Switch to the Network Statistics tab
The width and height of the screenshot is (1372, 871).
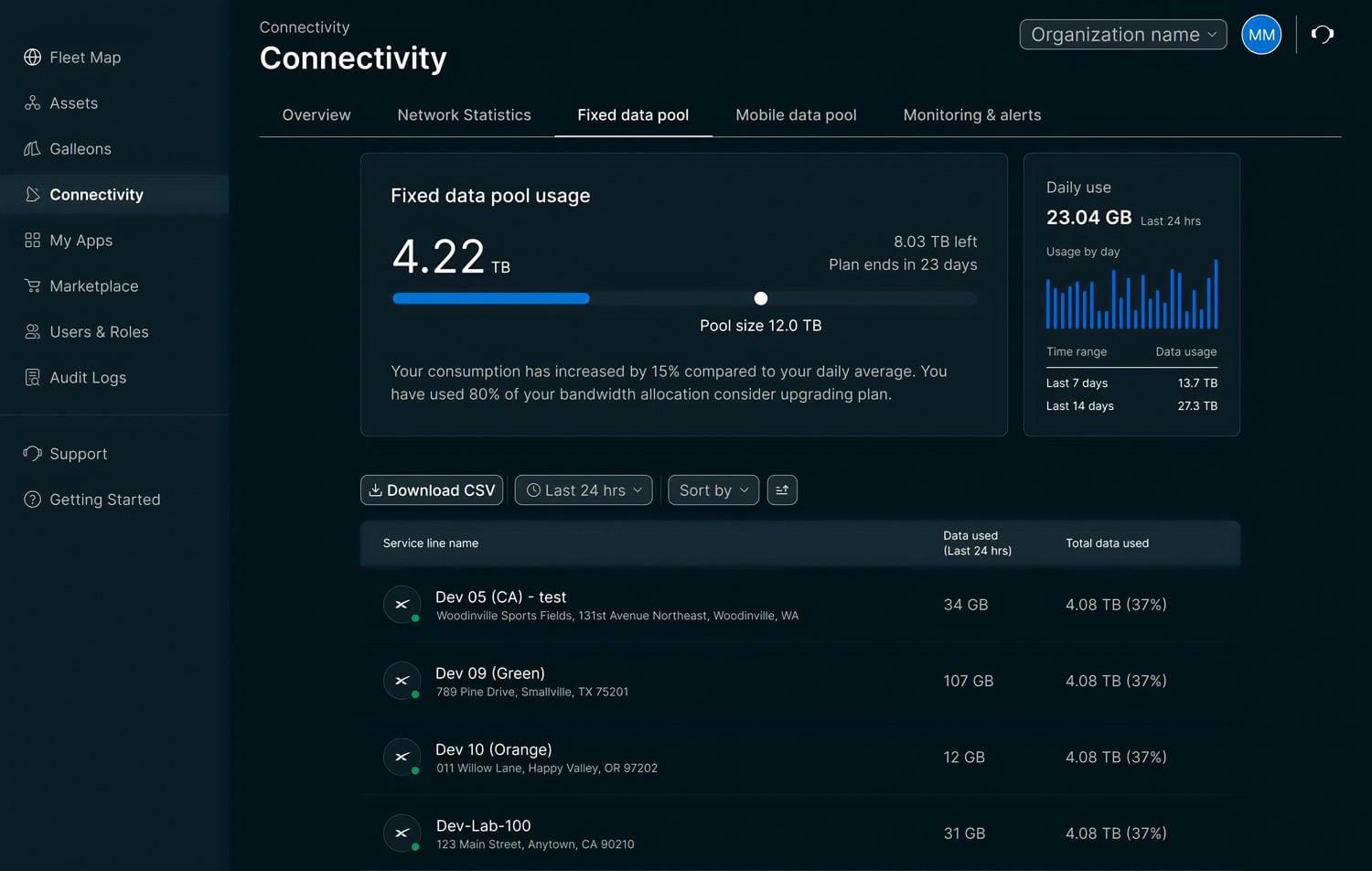[464, 115]
